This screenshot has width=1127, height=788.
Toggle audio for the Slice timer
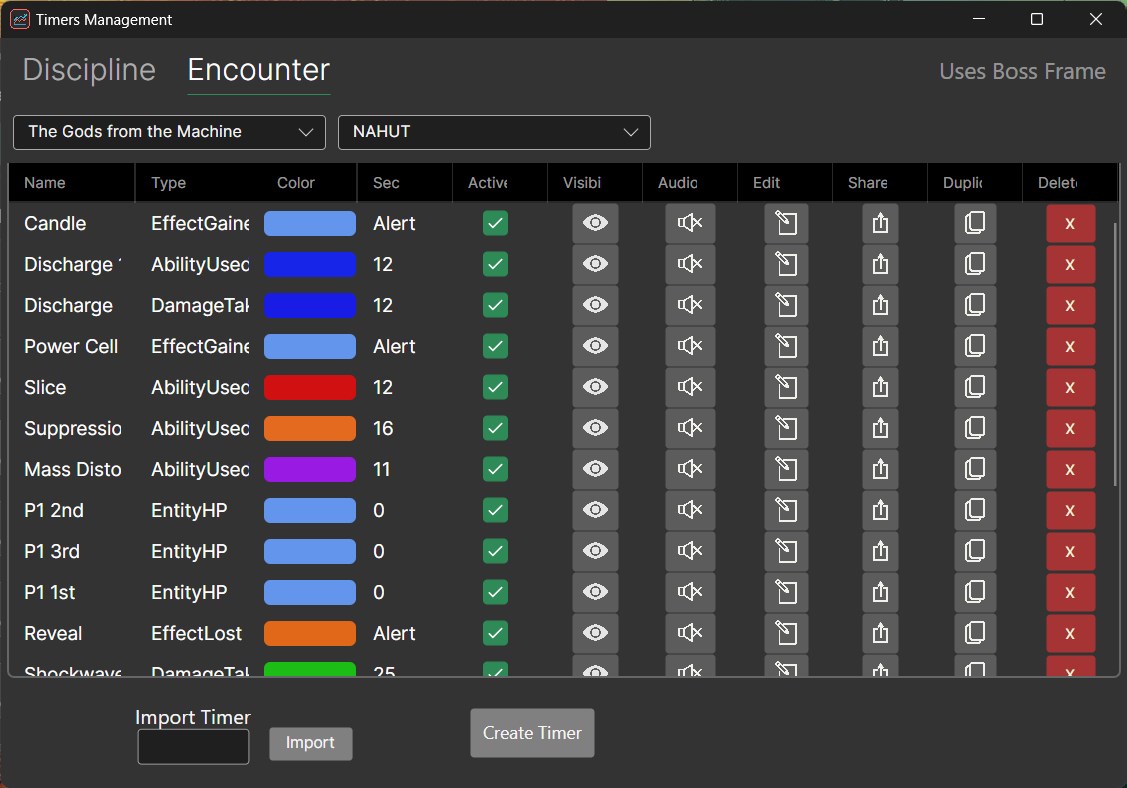[x=690, y=387]
